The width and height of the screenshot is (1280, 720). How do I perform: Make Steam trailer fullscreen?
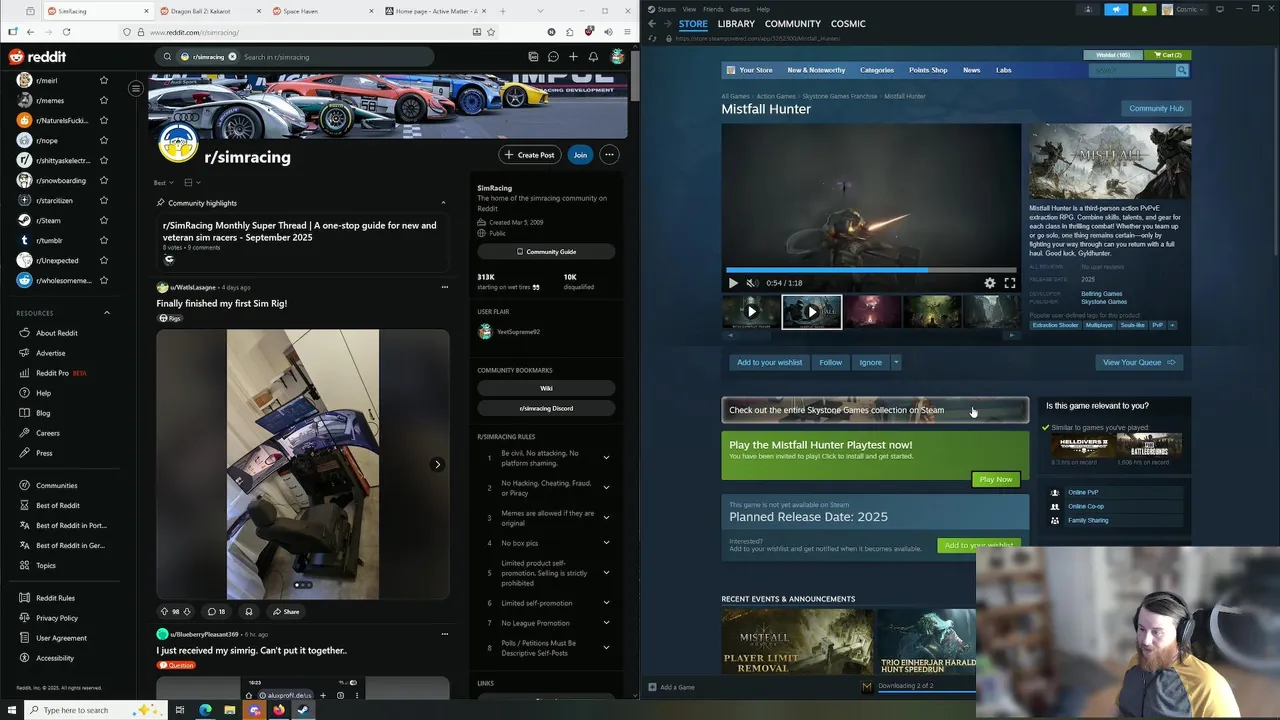[1010, 283]
